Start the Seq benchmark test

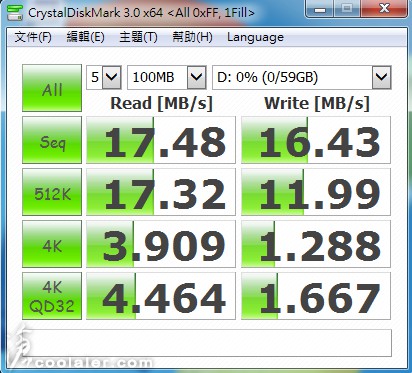pos(52,140)
